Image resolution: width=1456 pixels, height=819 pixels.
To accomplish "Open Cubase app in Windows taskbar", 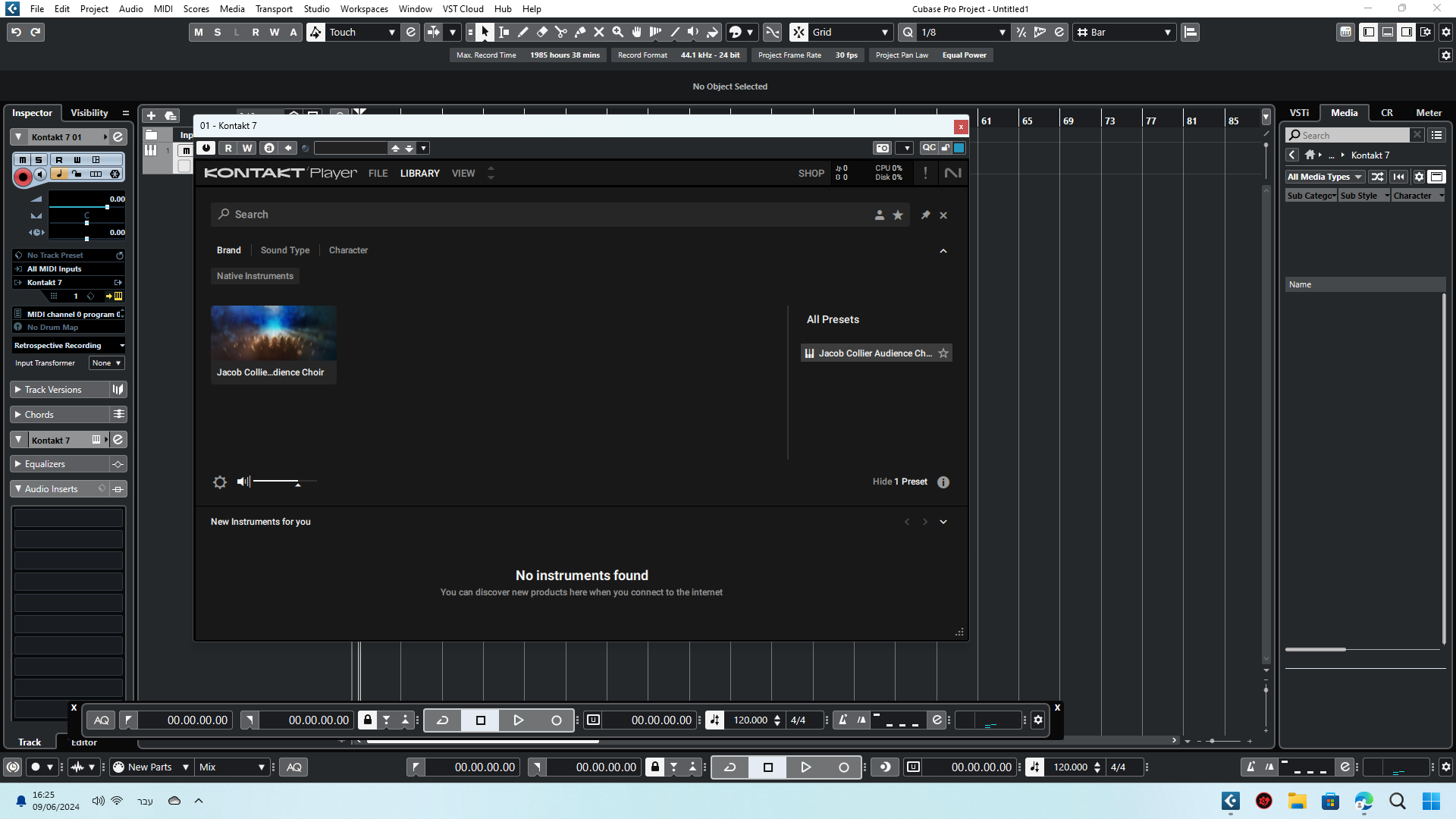I will [x=1230, y=801].
